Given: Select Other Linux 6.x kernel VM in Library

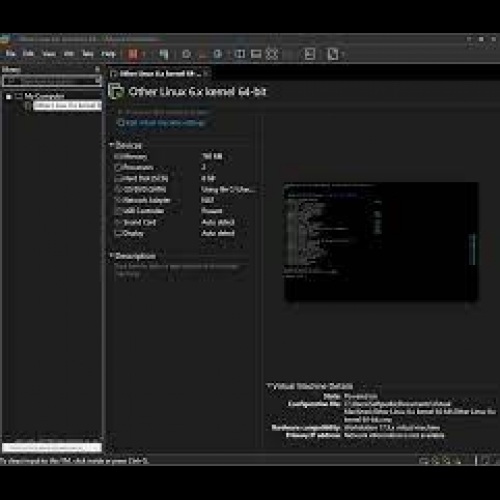Looking at the screenshot, I should (67, 106).
